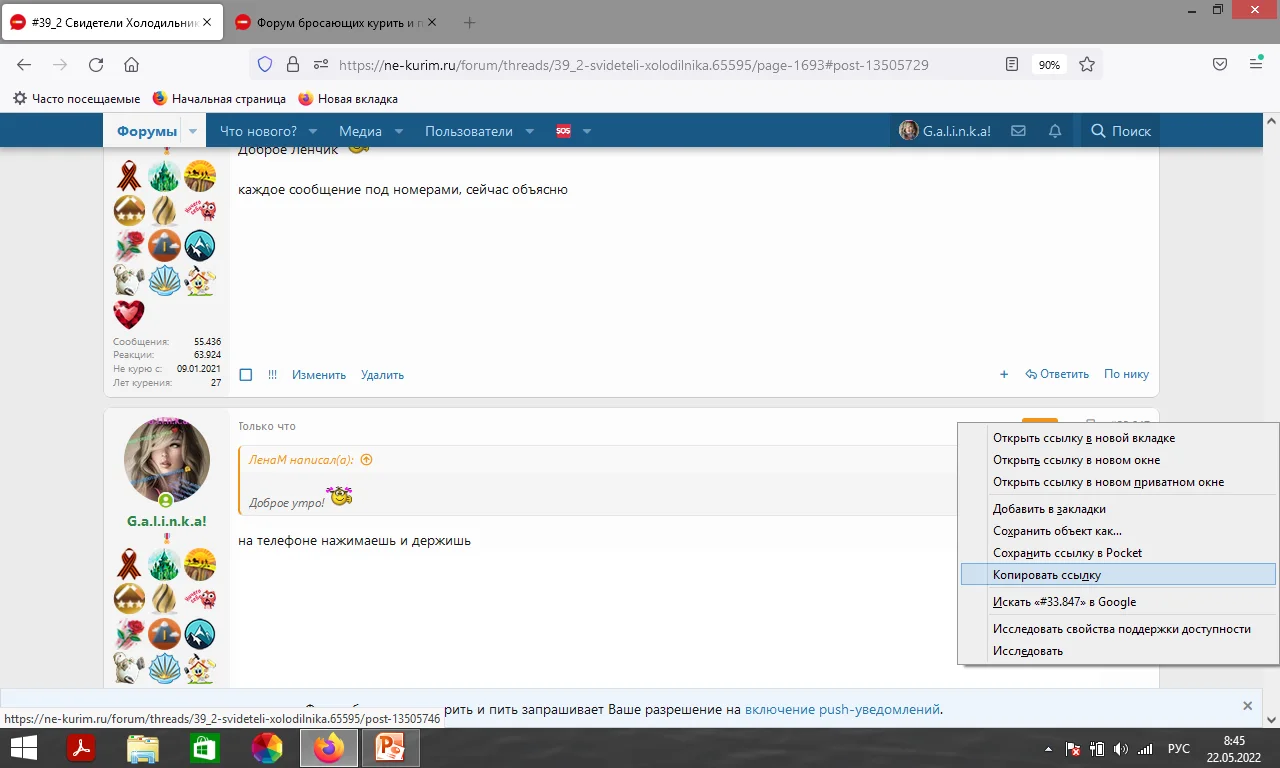Jump to ЛенаМ's quoted post arrow
The image size is (1280, 768).
[366, 460]
